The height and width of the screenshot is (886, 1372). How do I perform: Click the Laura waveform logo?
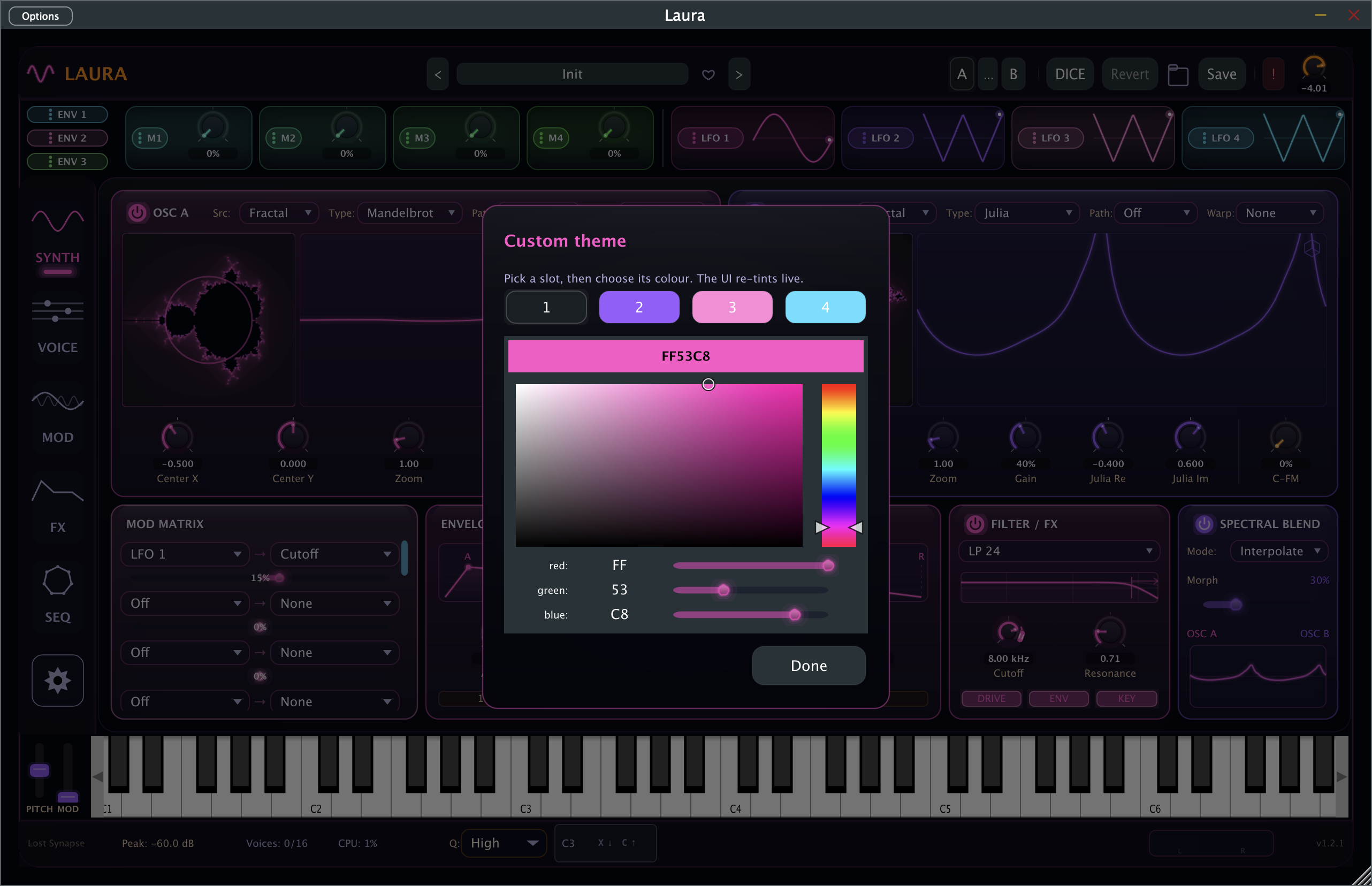pos(41,74)
